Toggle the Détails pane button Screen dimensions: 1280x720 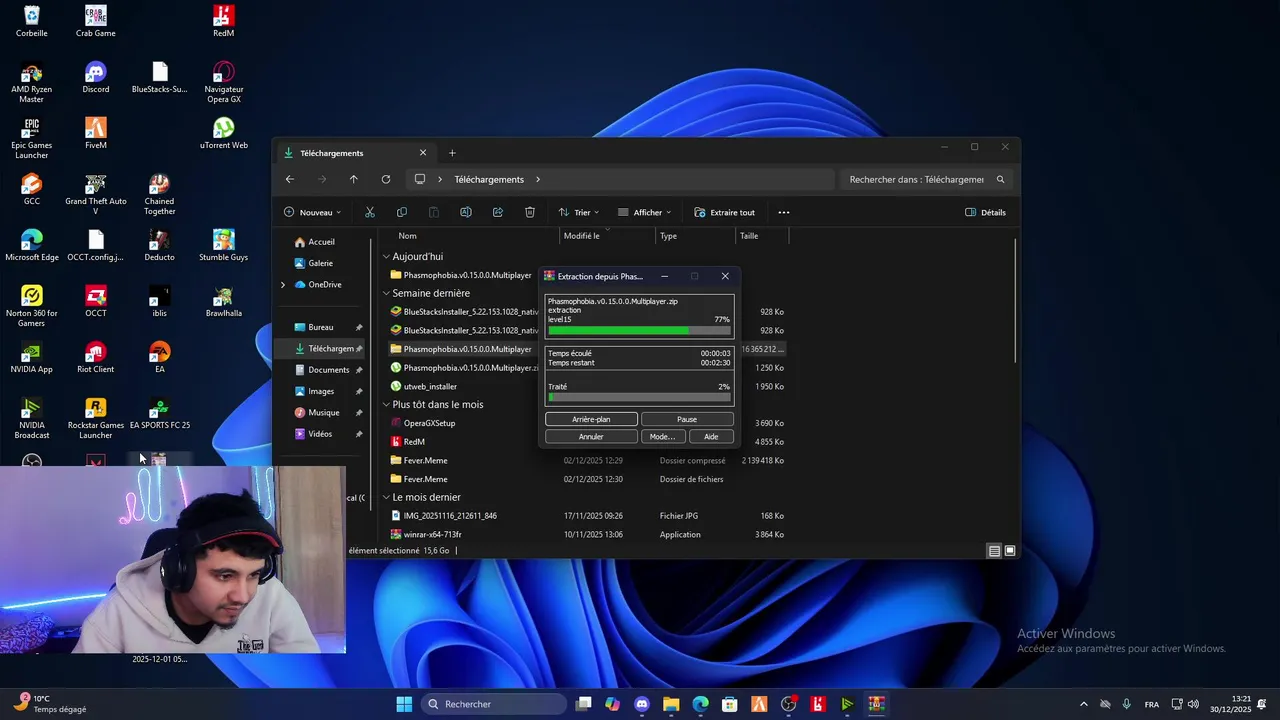coord(986,212)
